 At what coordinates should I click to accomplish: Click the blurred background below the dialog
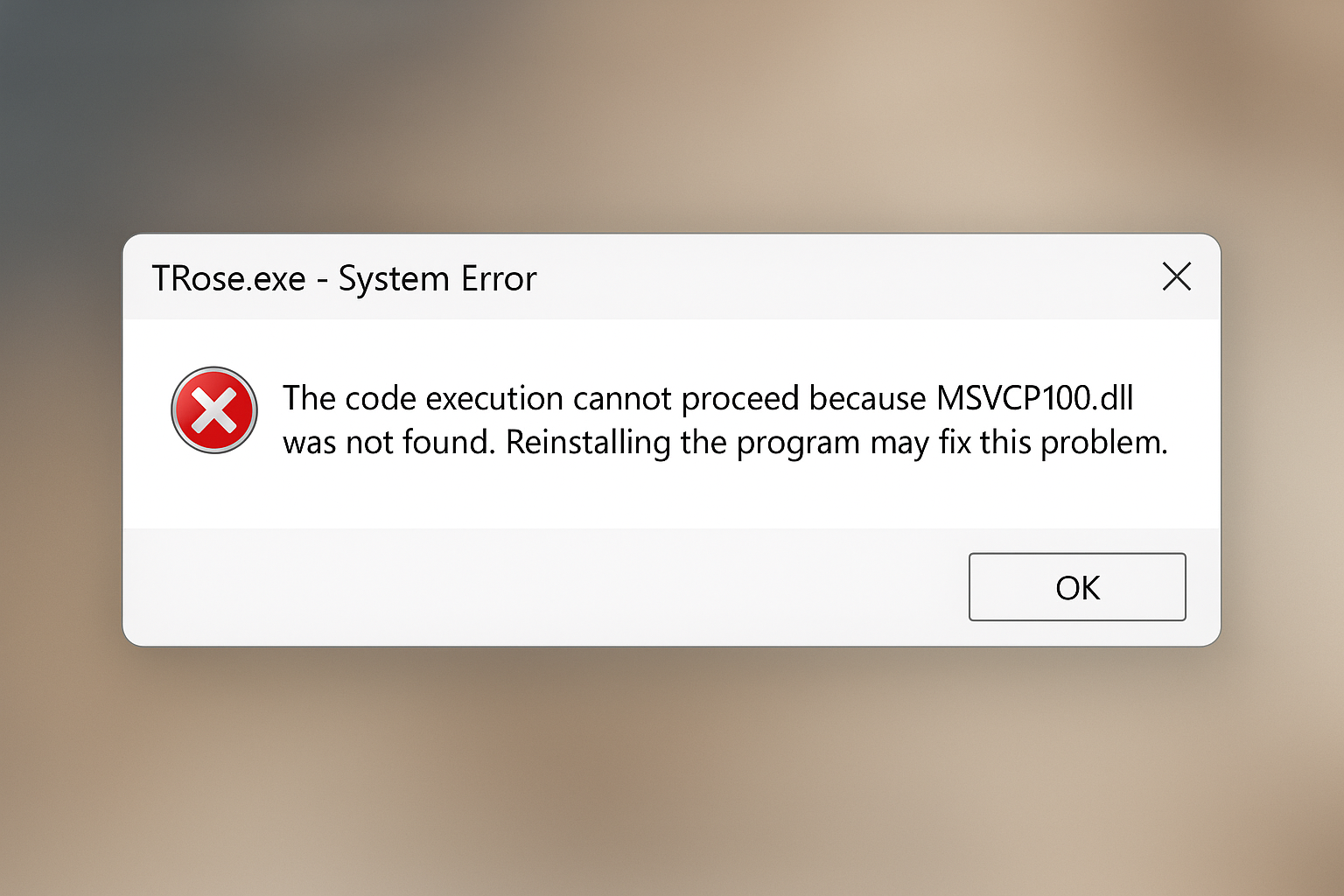pos(672,770)
